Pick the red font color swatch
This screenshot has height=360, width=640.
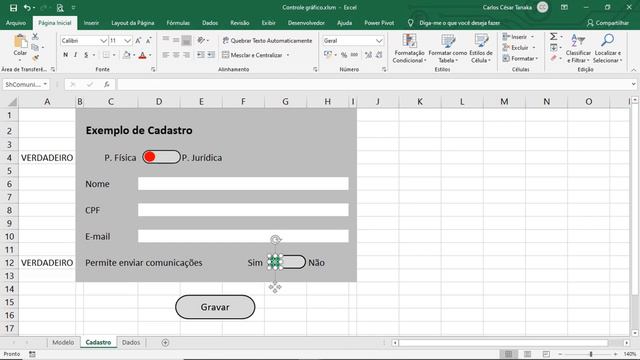[142, 55]
